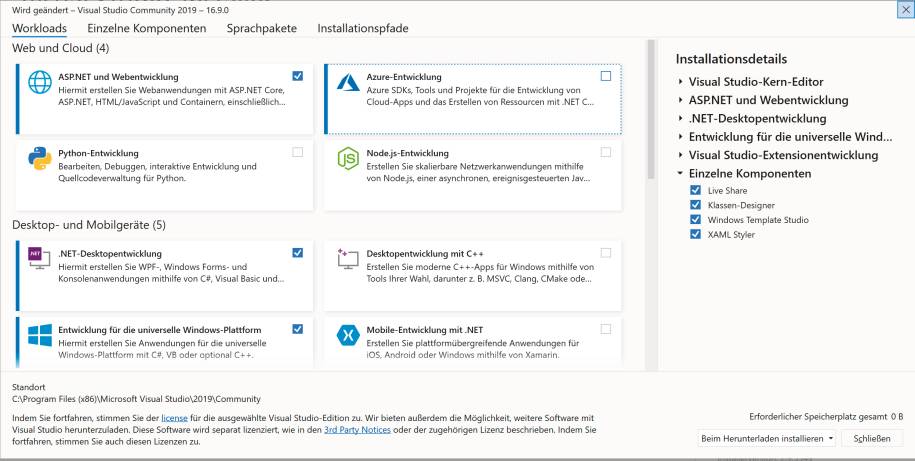This screenshot has width=915, height=461.
Task: Click the Desktopentwicklung mit C++ title
Action: 425,253
